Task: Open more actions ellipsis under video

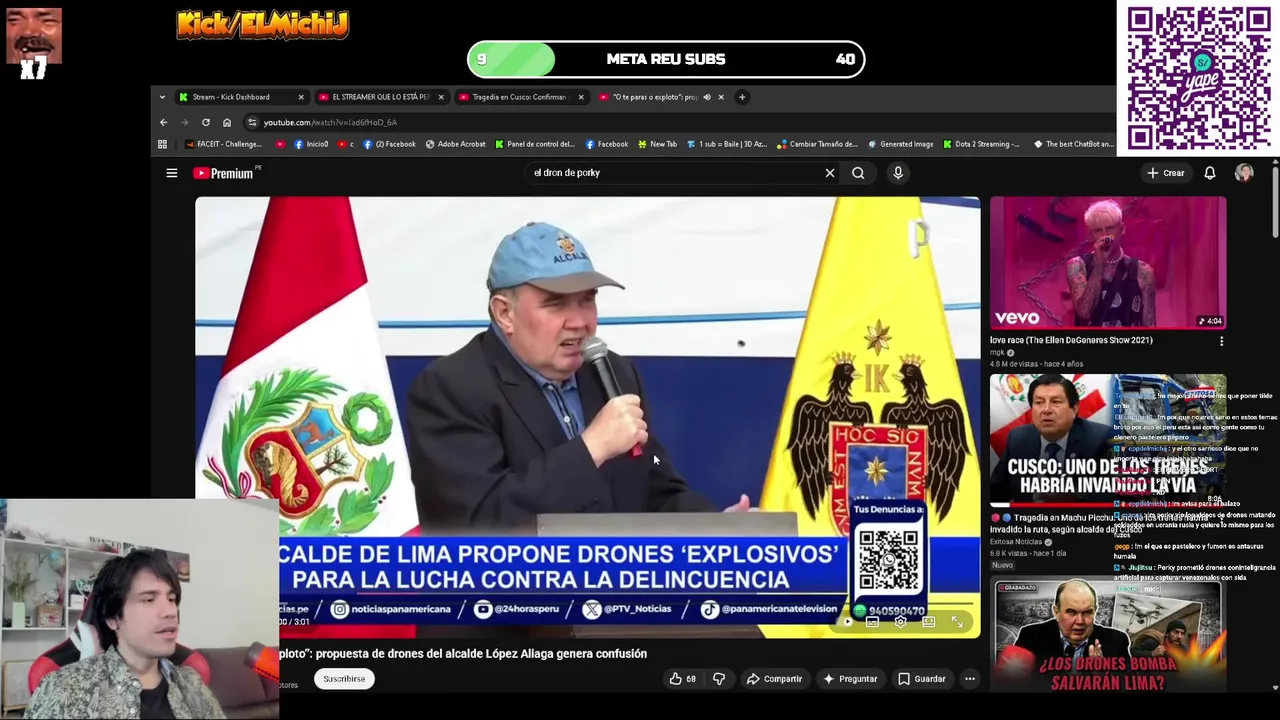Action: 969,679
